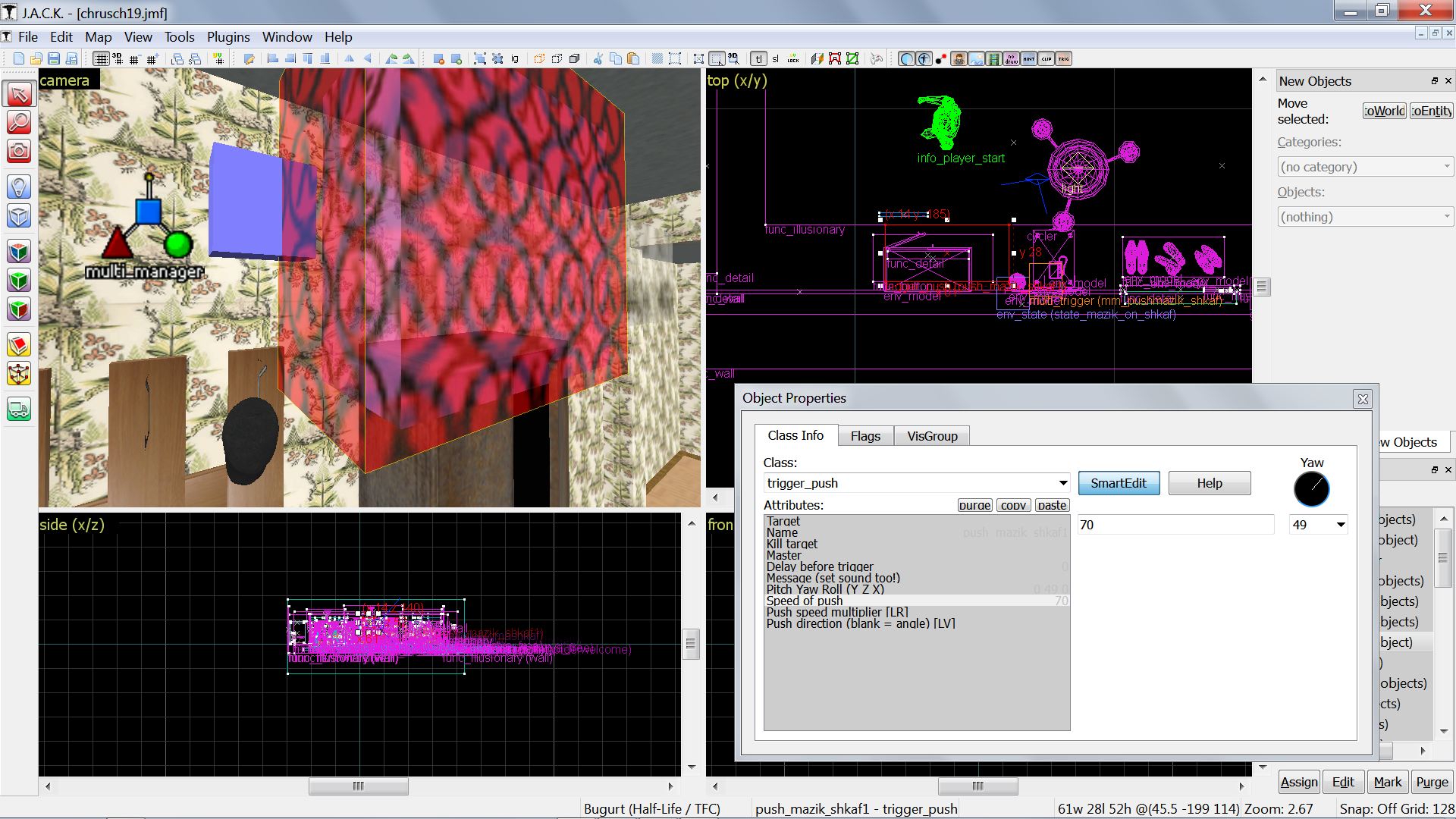Choose the Entity tool lightbulb icon
This screenshot has height=819, width=1456.
(x=19, y=187)
